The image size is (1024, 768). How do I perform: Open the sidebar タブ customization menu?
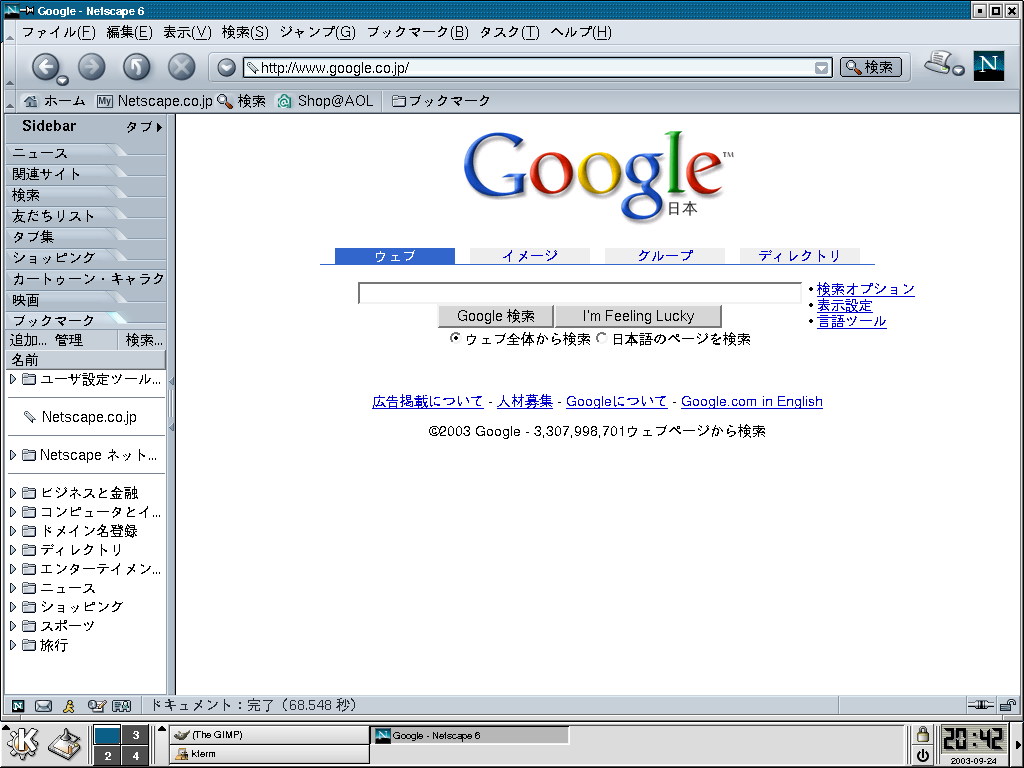point(144,127)
